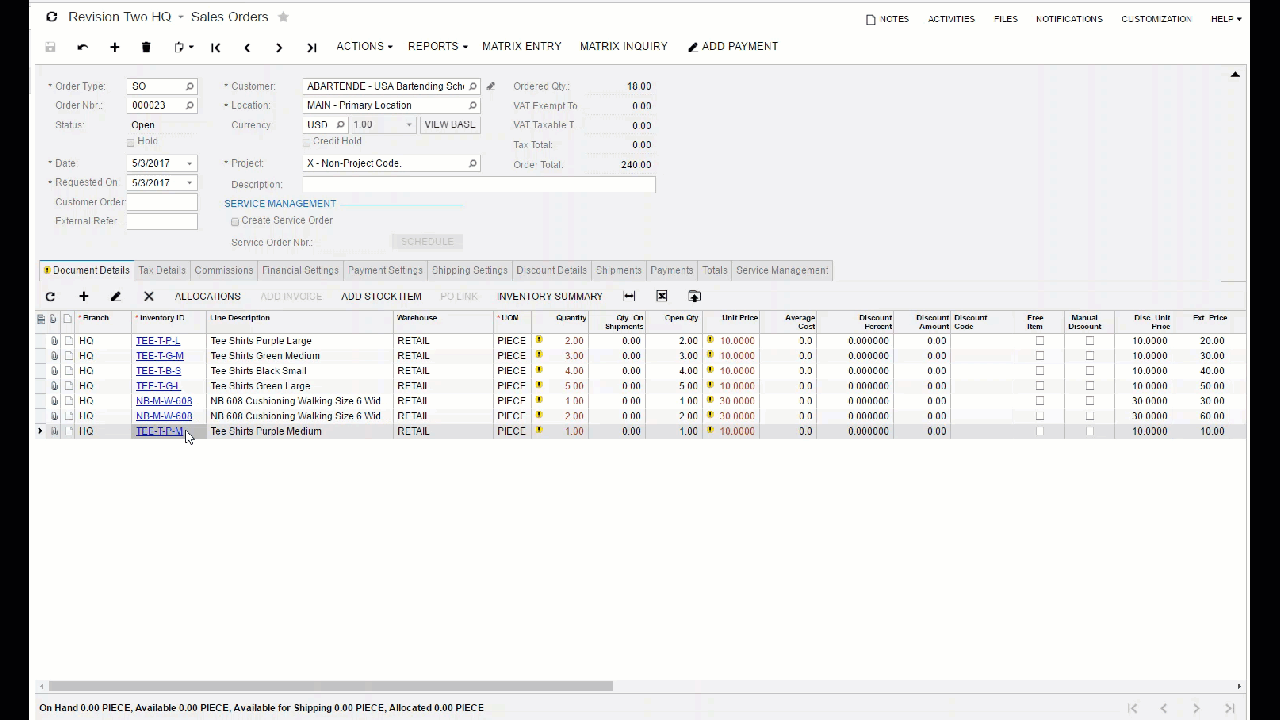Screen dimensions: 1280x720
Task: Refresh the Document Details grid
Action: point(49,296)
